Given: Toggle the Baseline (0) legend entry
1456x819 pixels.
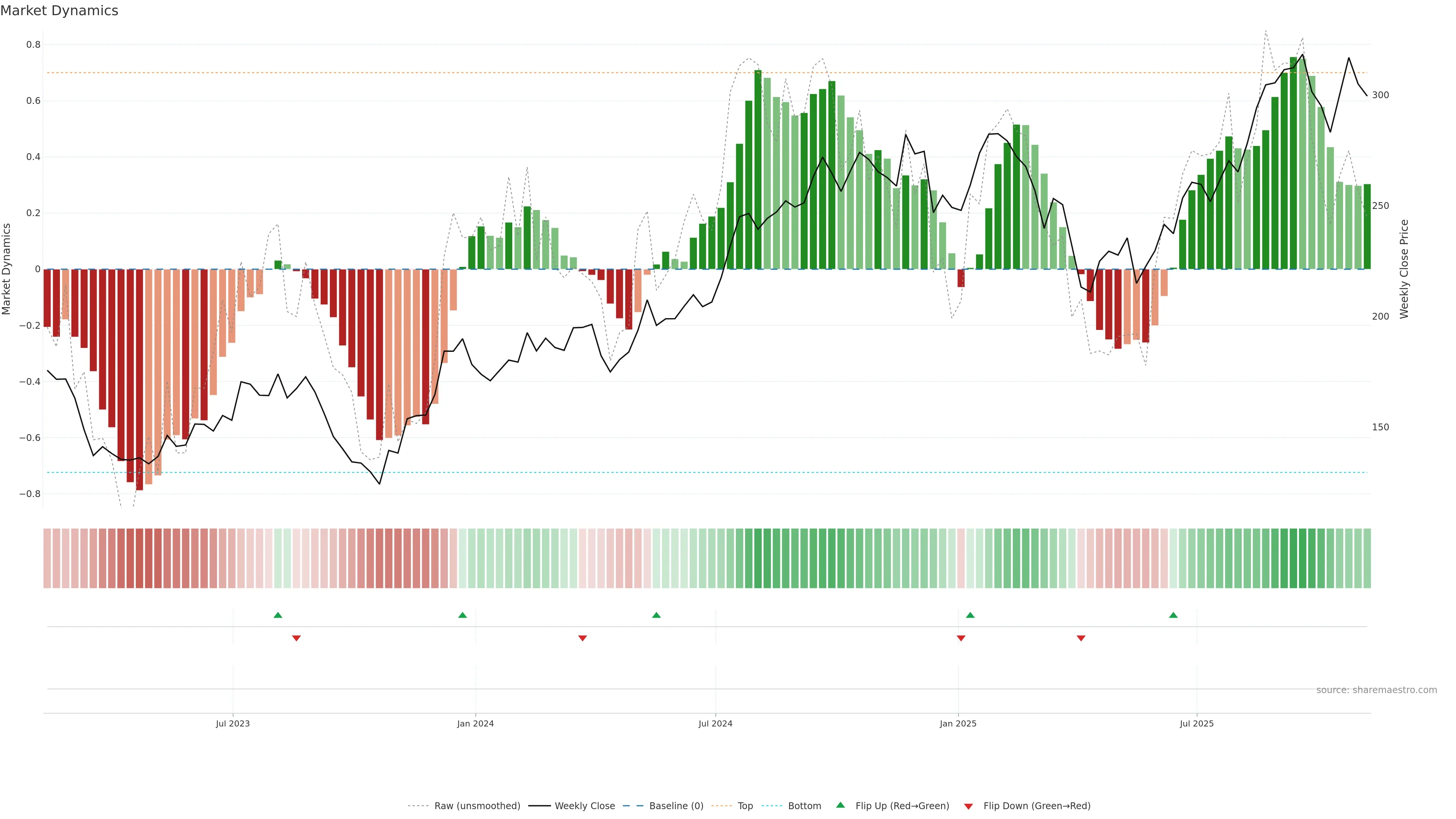Looking at the screenshot, I should (676, 806).
